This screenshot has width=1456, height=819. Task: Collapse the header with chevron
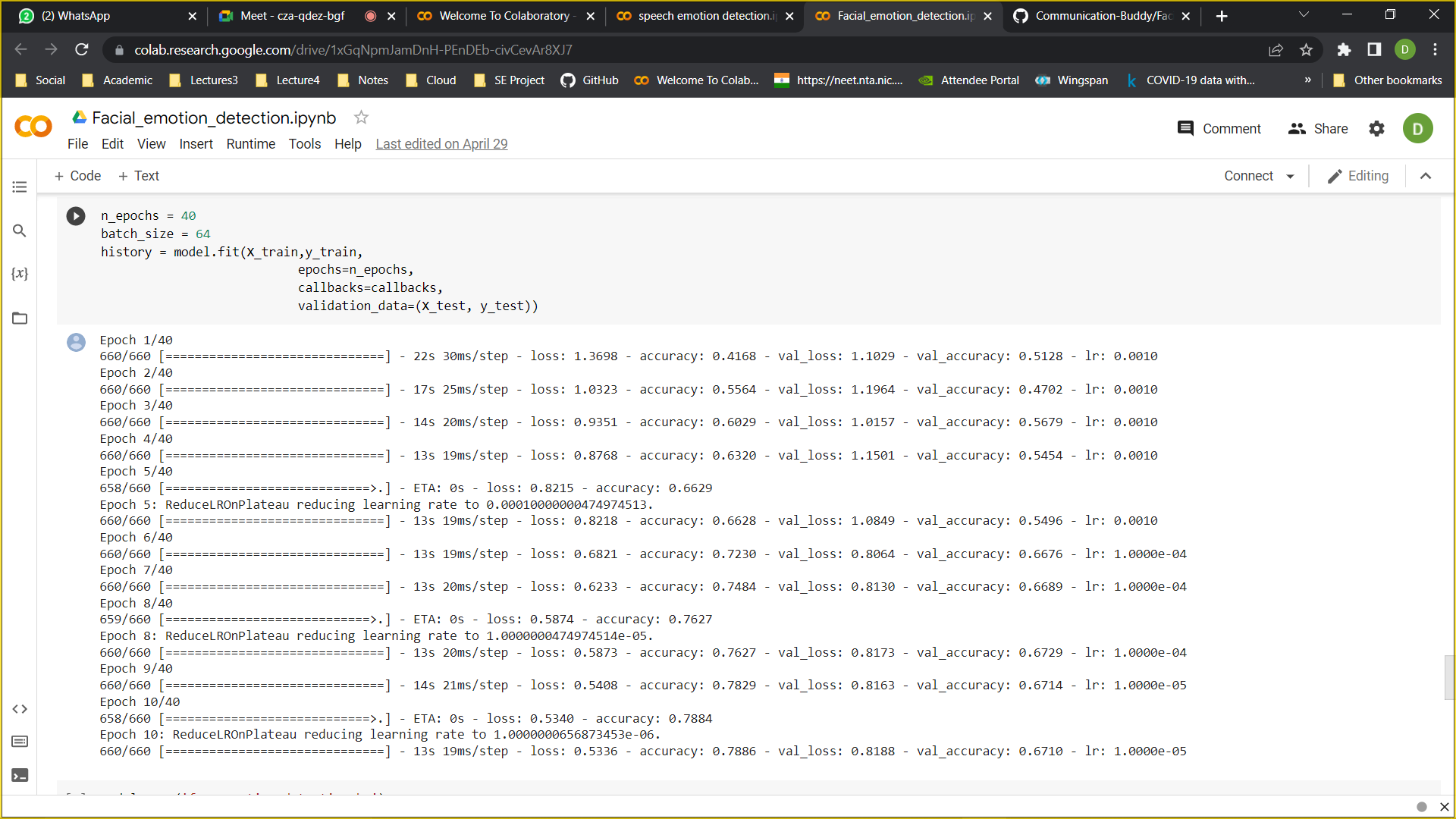pyautogui.click(x=1426, y=176)
